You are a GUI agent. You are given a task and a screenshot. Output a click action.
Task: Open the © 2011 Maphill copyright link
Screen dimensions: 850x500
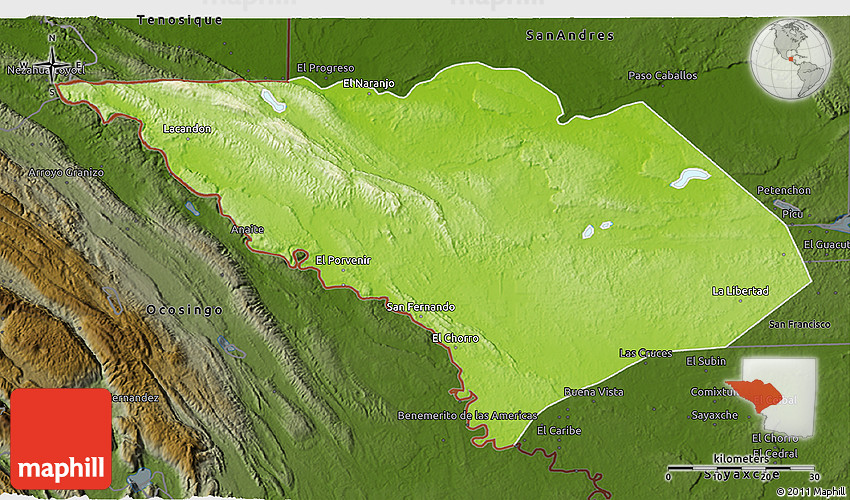[x=810, y=491]
